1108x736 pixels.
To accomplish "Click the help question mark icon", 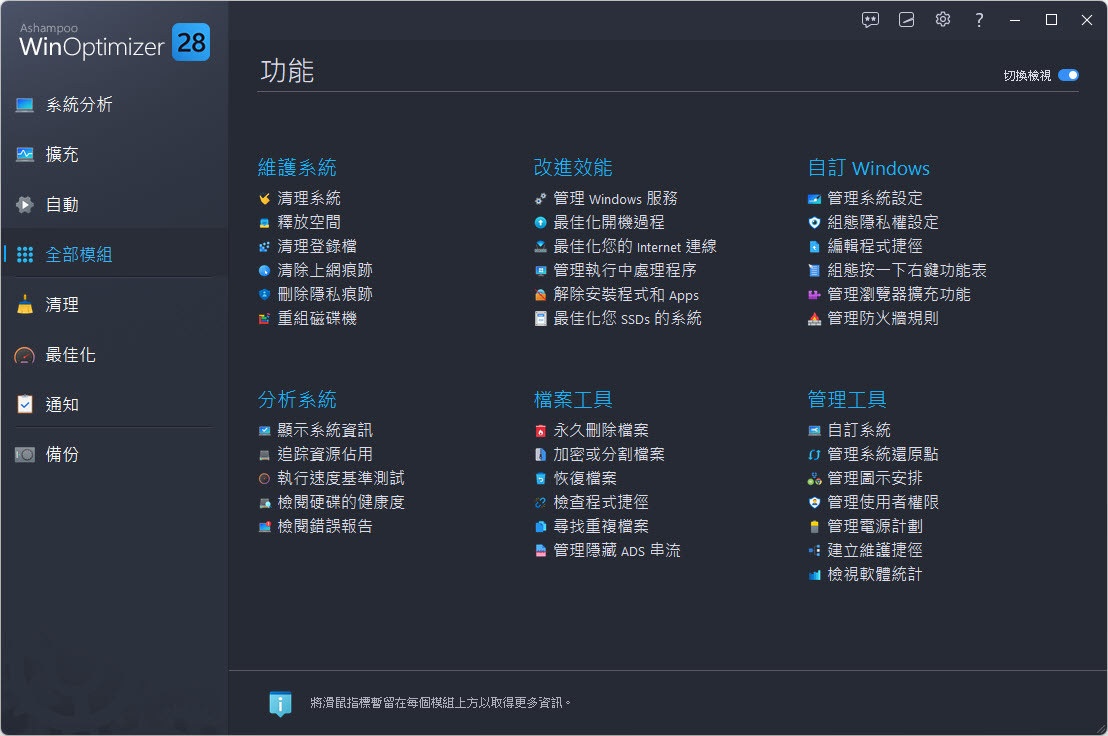I will click(979, 20).
